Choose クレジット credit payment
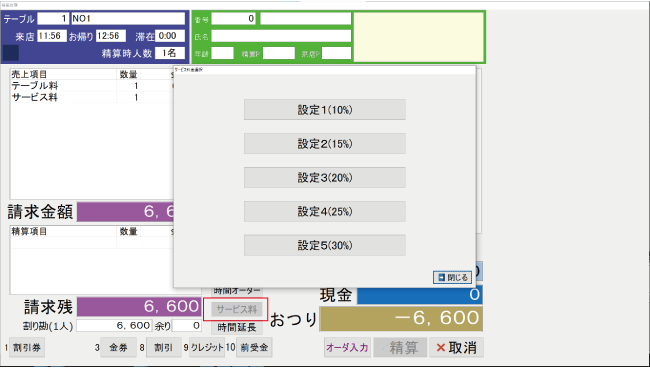 pos(207,348)
